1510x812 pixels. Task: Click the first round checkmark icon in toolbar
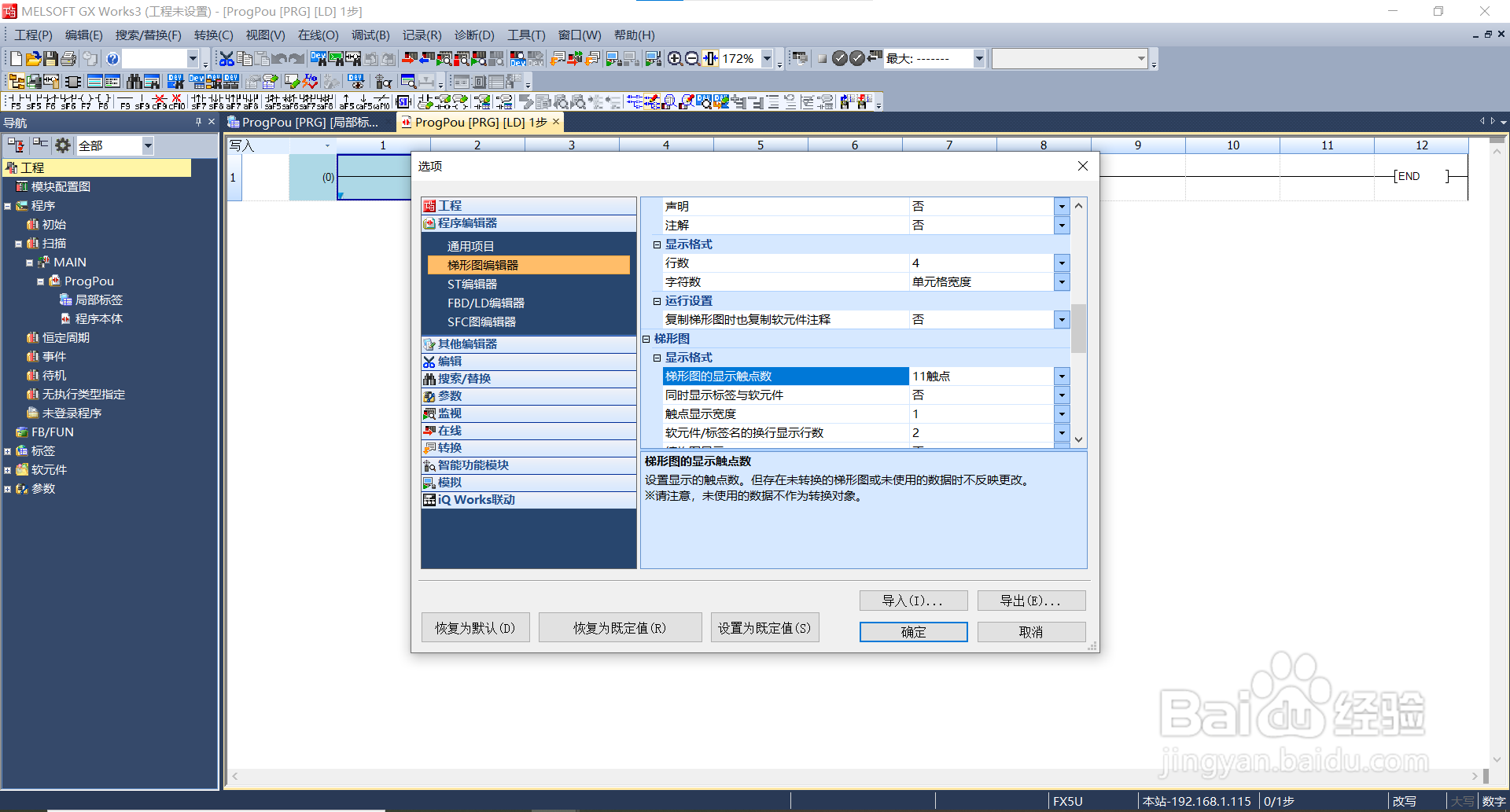(x=840, y=59)
